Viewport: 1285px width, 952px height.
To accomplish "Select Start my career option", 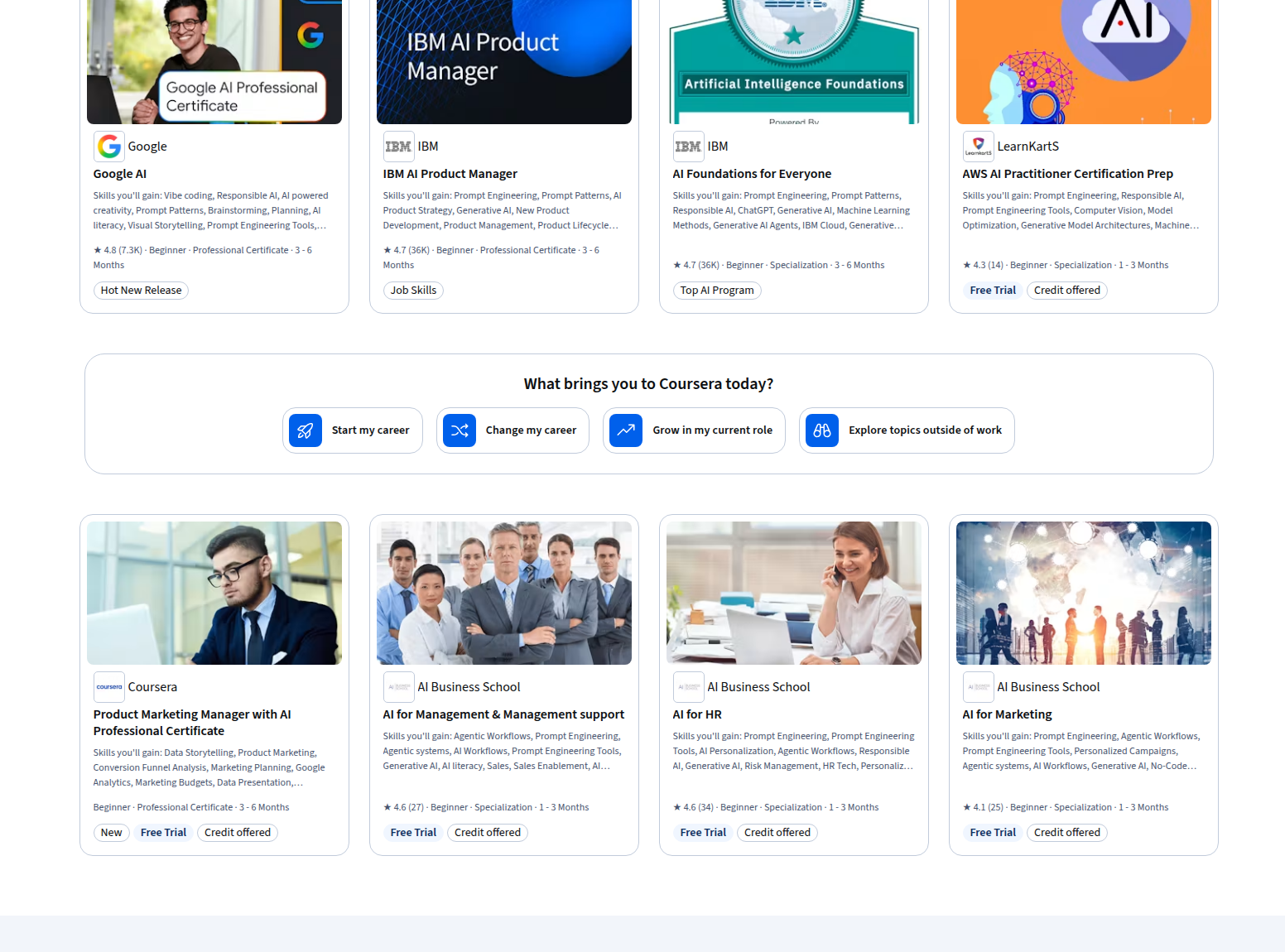I will (x=353, y=430).
